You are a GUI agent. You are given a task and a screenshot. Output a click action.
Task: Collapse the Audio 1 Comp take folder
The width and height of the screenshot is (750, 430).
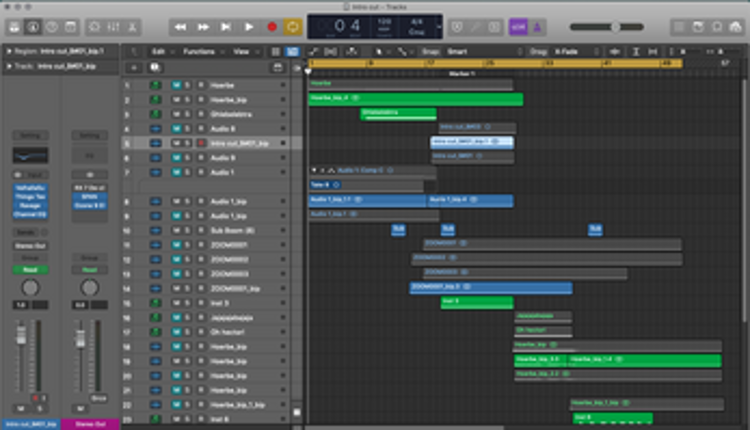(x=314, y=170)
